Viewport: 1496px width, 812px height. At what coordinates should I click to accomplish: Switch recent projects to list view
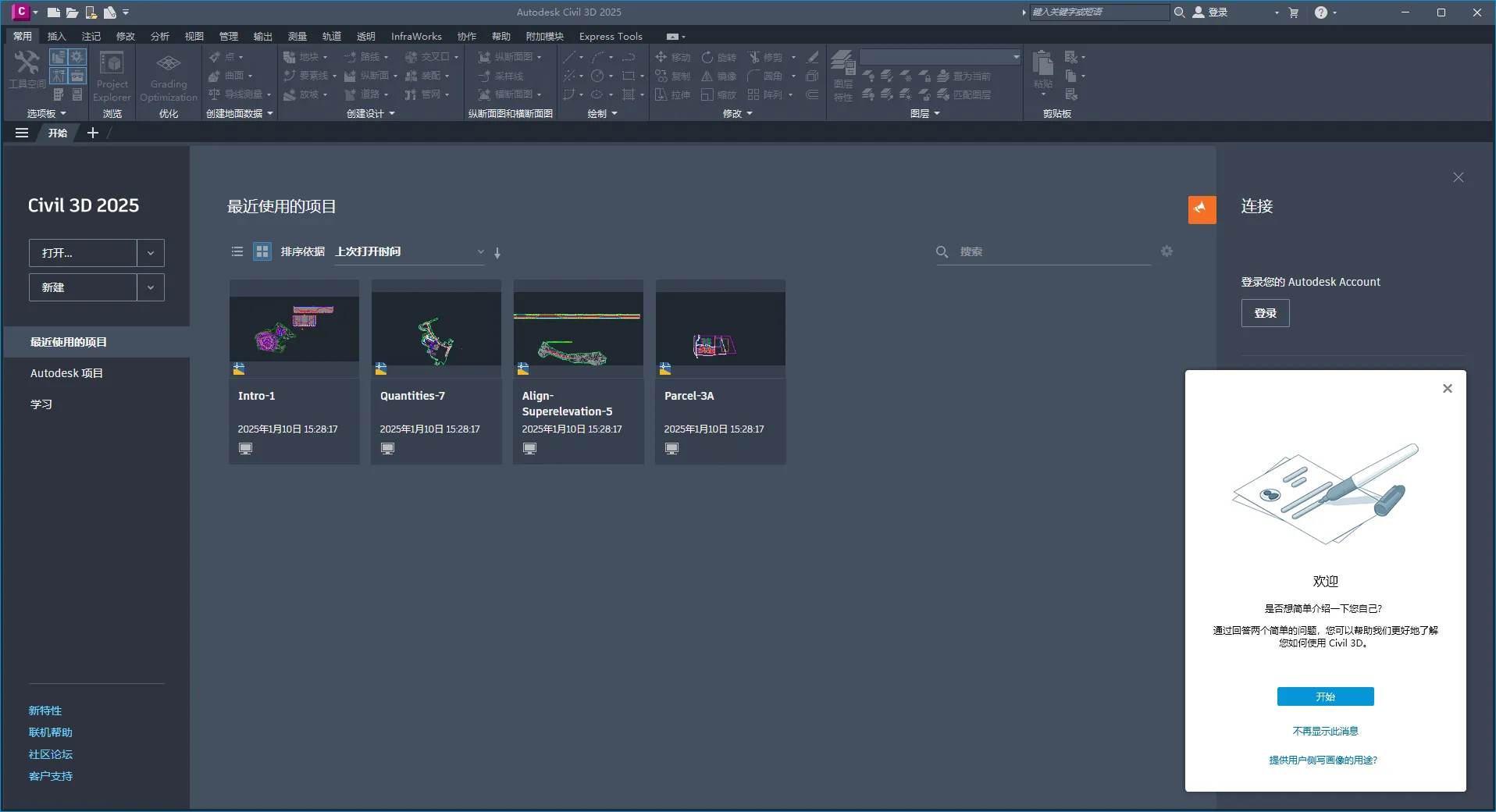pyautogui.click(x=237, y=251)
